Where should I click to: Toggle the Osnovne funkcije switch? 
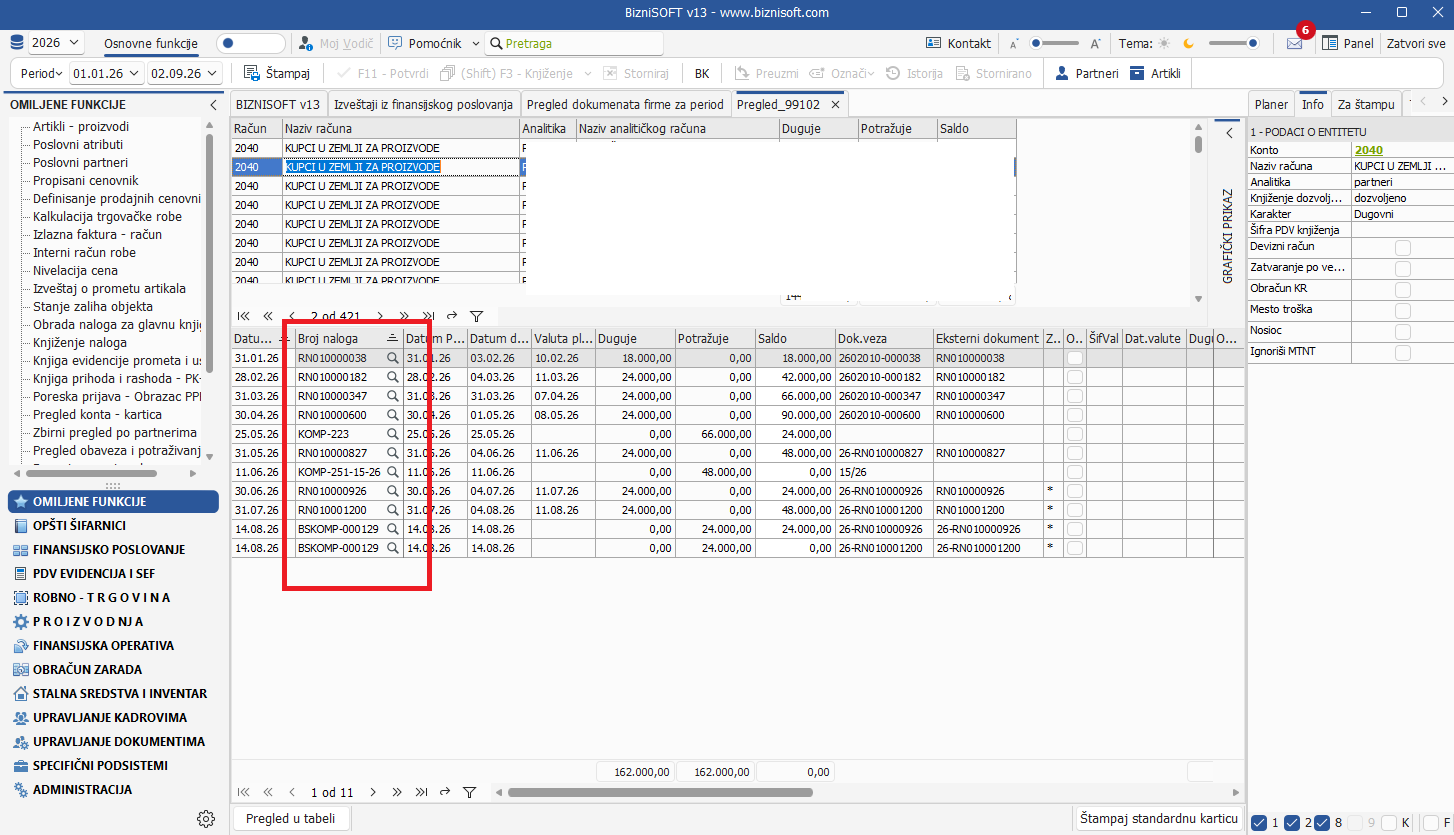(x=251, y=43)
